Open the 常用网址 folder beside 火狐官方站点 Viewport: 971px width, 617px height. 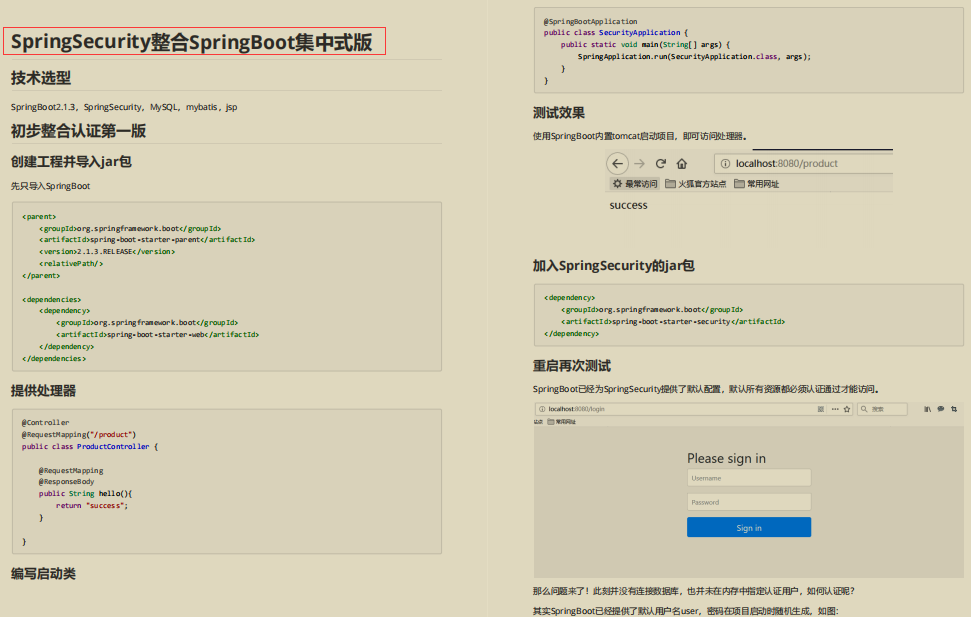[757, 184]
